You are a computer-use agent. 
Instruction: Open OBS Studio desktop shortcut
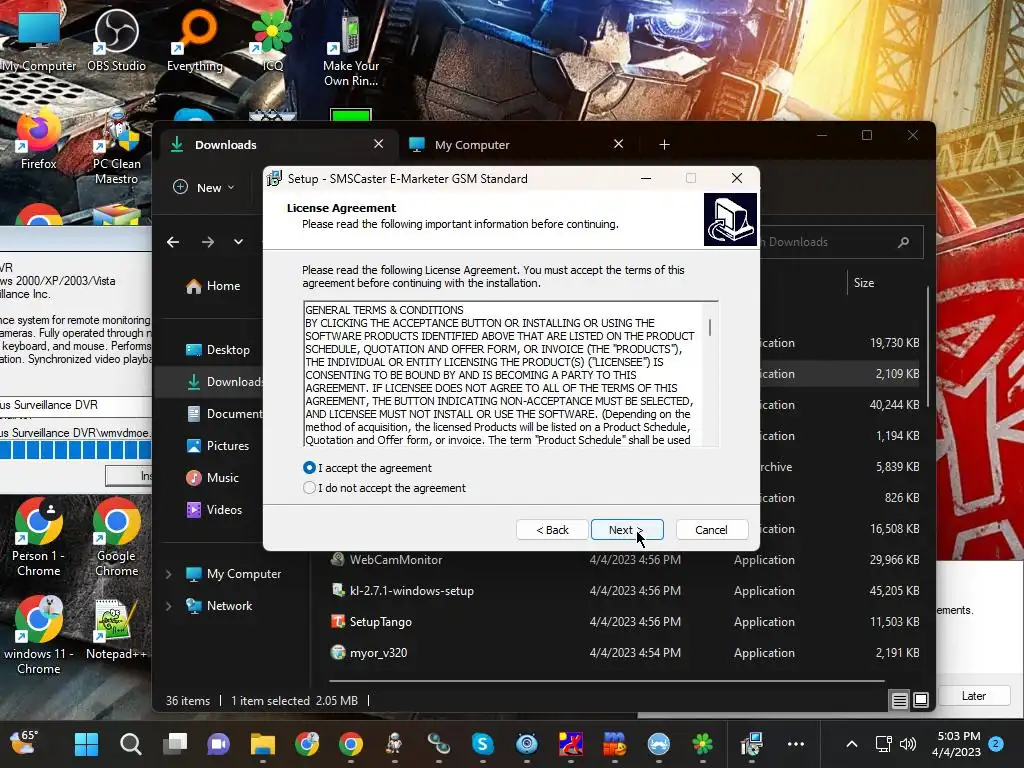click(x=116, y=41)
